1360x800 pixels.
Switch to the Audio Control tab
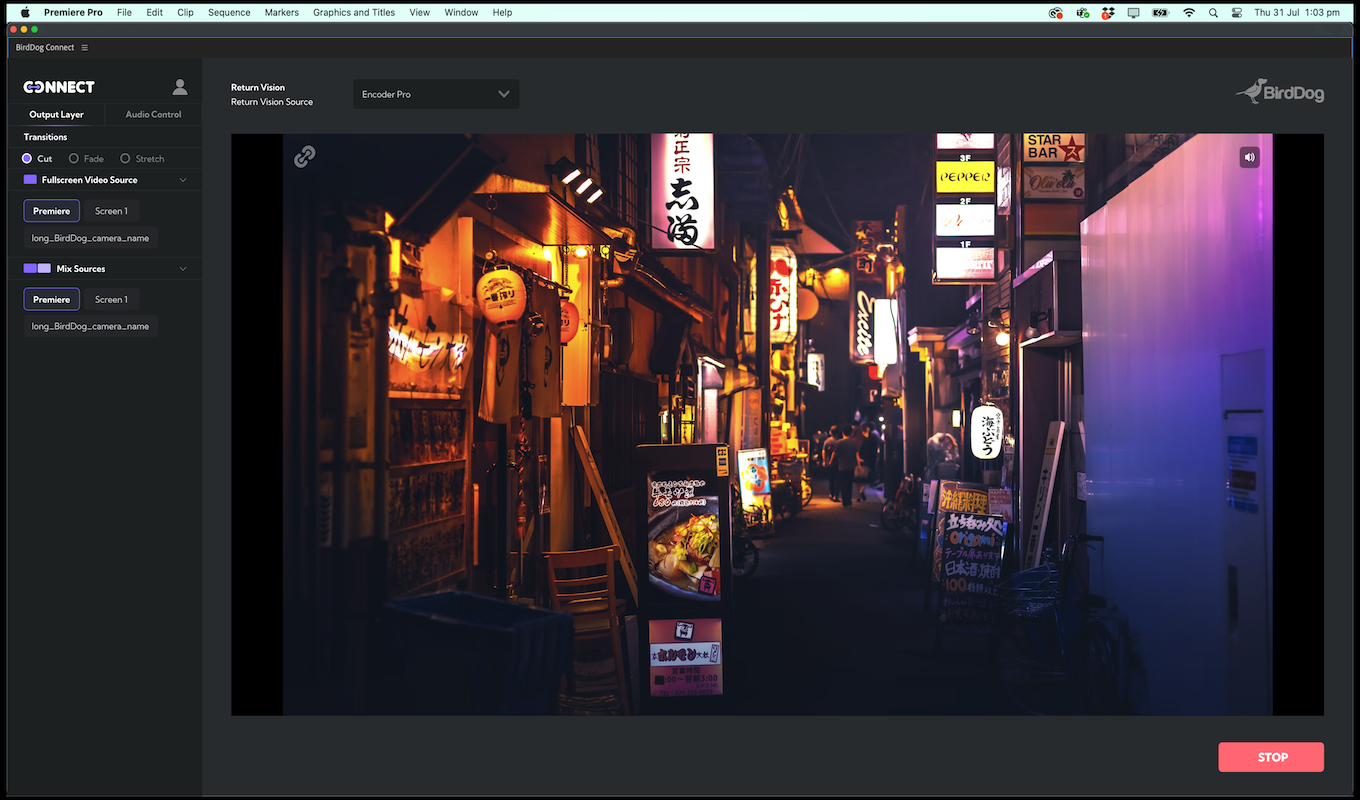coord(153,115)
